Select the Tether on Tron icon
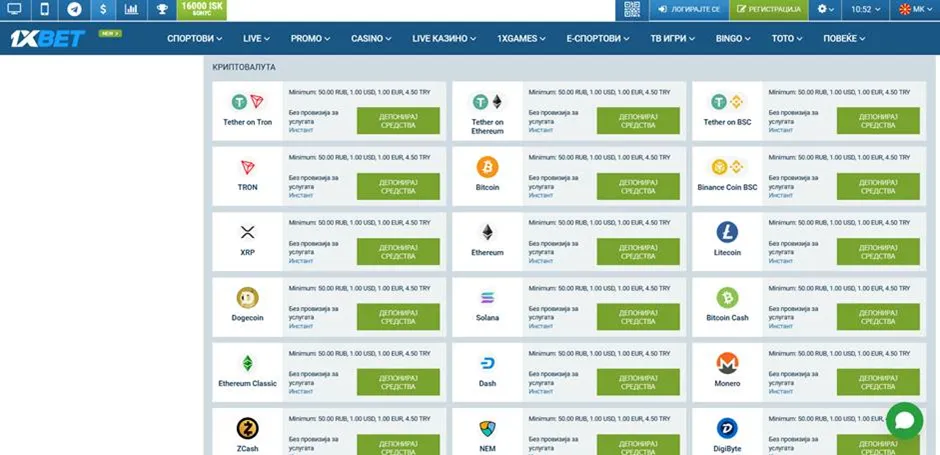Image resolution: width=940 pixels, height=455 pixels. click(x=248, y=102)
